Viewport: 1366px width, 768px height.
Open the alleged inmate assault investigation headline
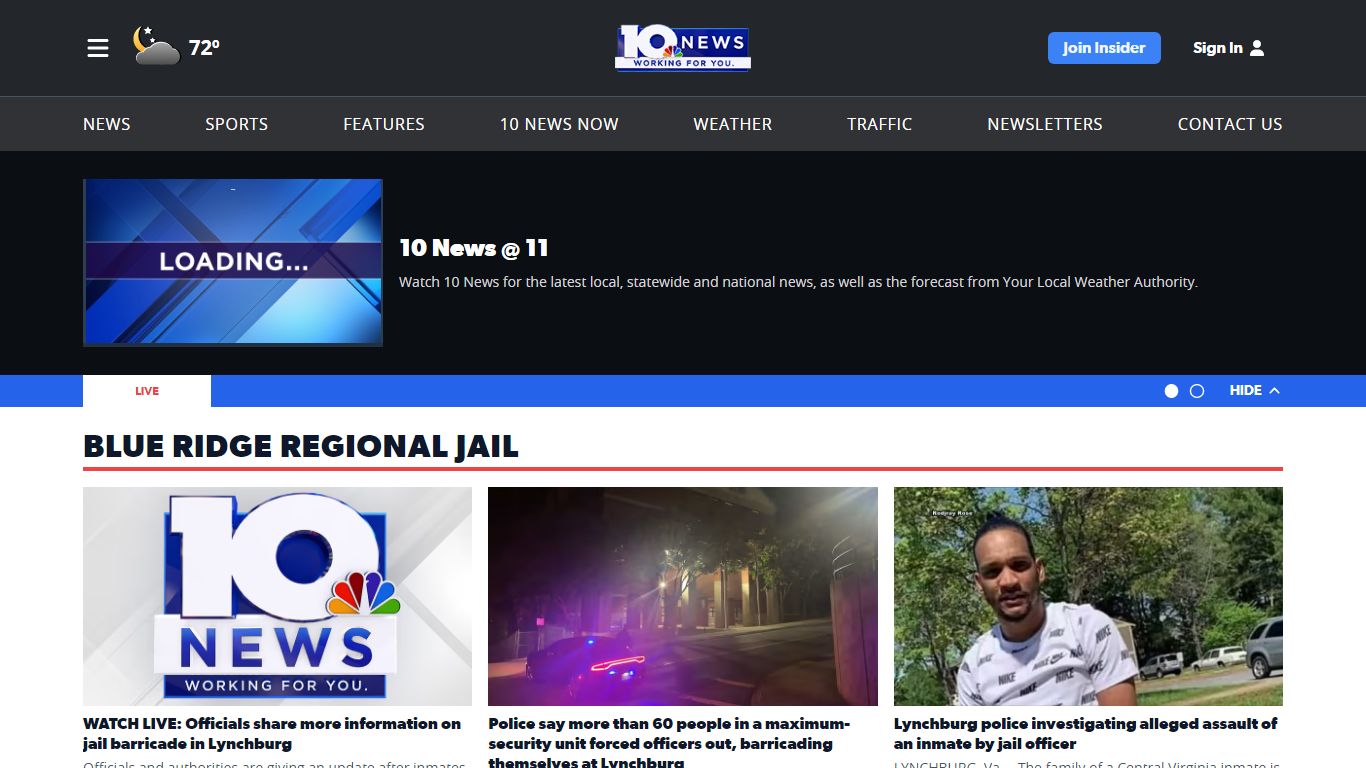click(1086, 733)
